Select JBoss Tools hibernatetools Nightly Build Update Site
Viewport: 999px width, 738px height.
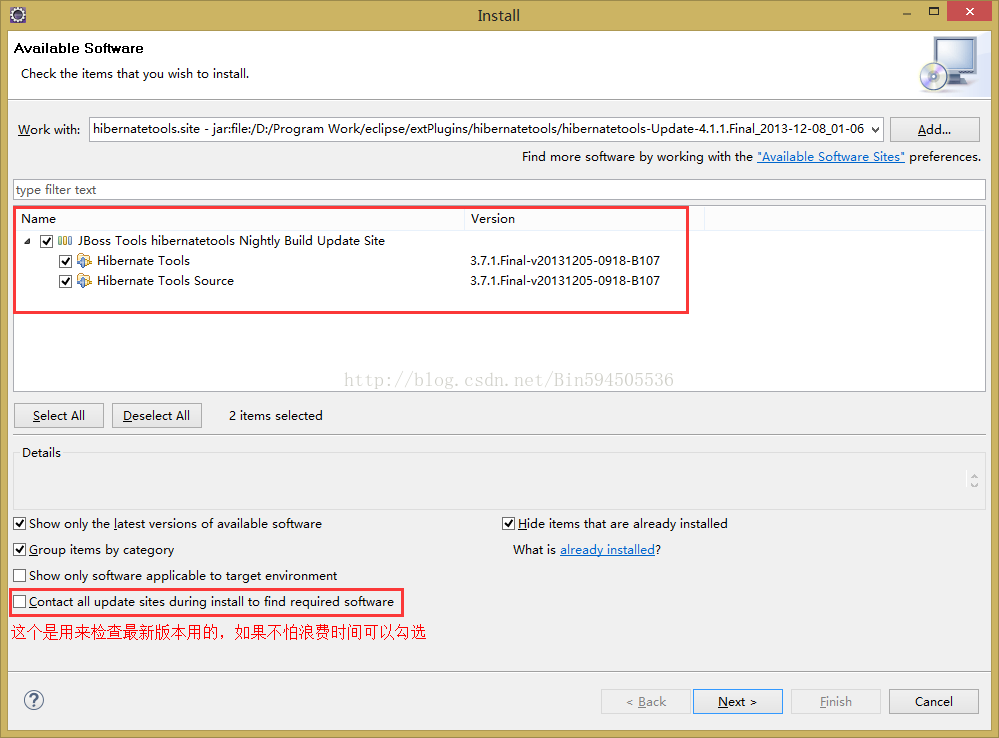[231, 241]
